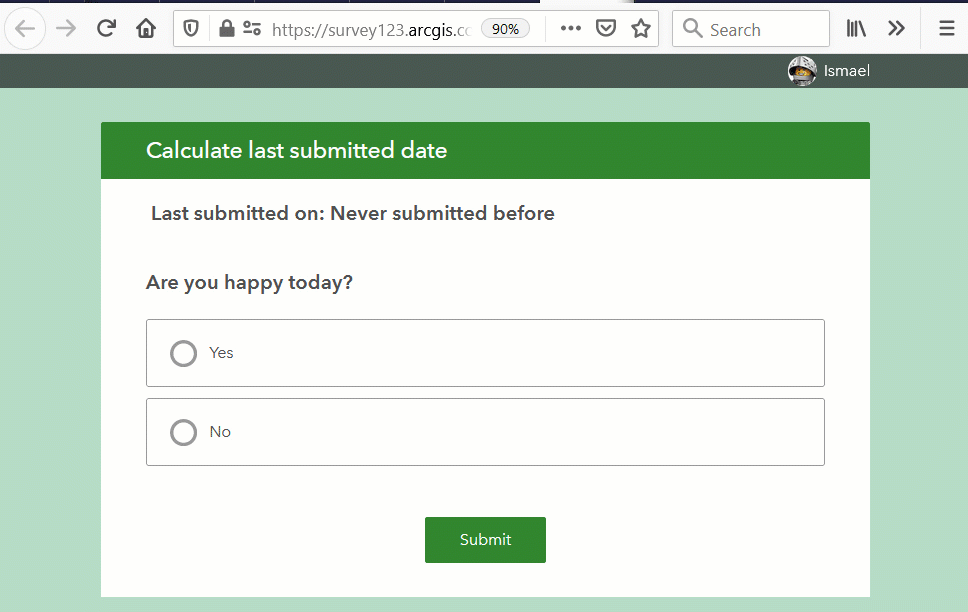Select a happiness option radio circle

pos(183,353)
